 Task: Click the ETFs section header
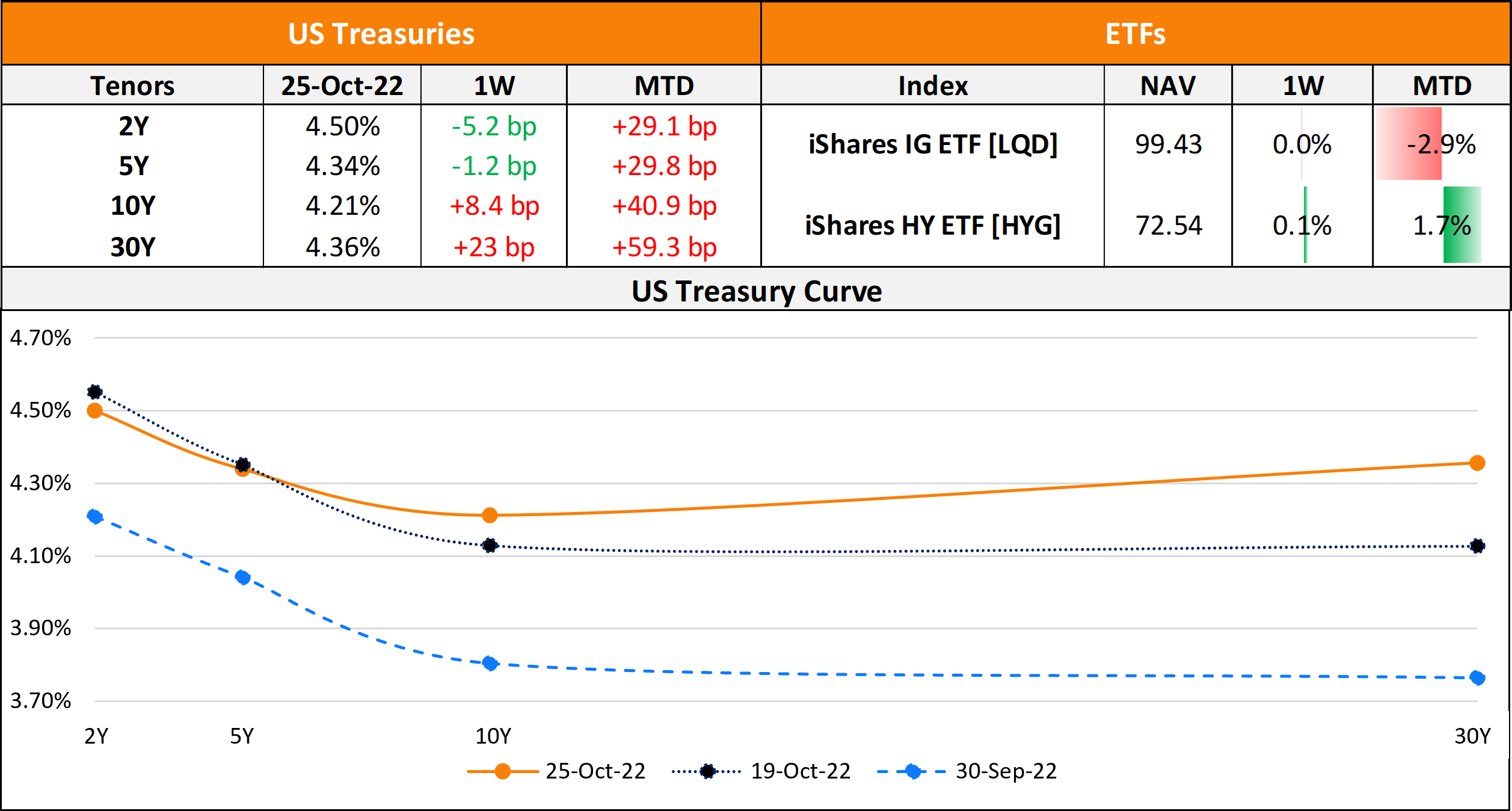click(x=1135, y=34)
